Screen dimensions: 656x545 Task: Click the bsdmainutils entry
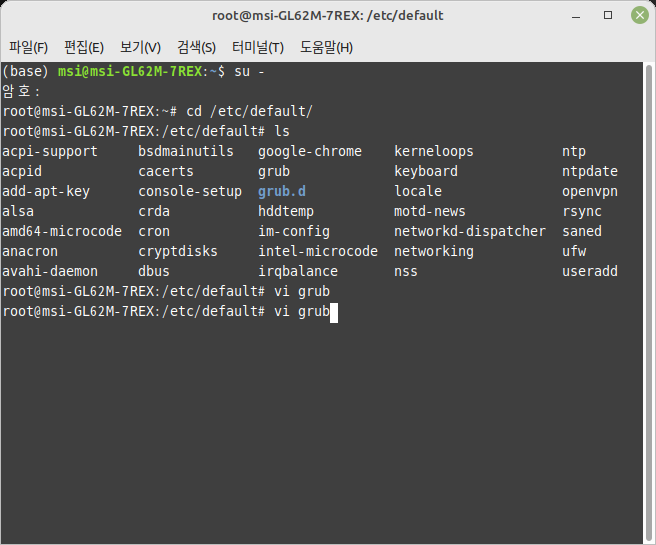tap(186, 151)
